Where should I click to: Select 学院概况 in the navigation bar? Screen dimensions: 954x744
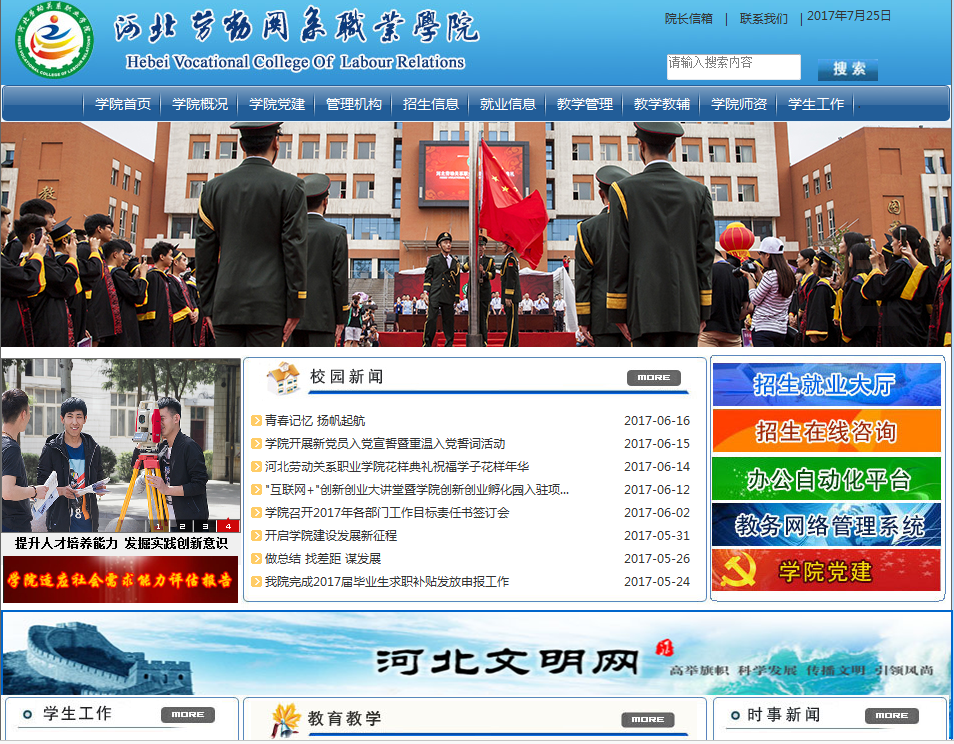coord(200,104)
